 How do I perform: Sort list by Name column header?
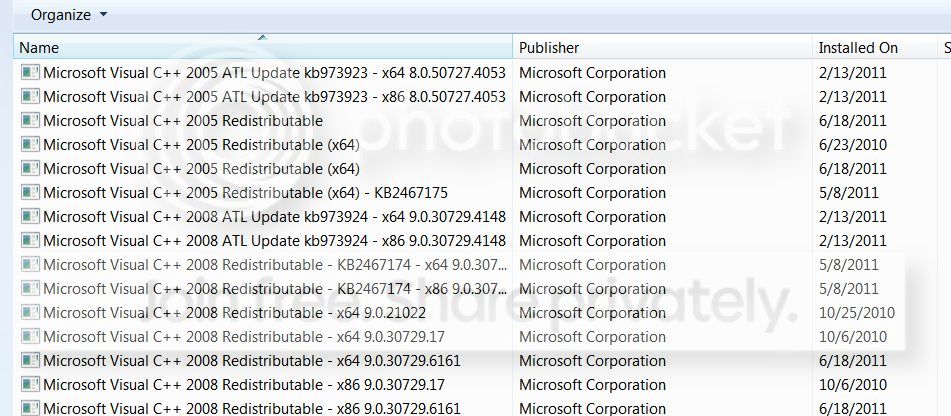tap(263, 47)
